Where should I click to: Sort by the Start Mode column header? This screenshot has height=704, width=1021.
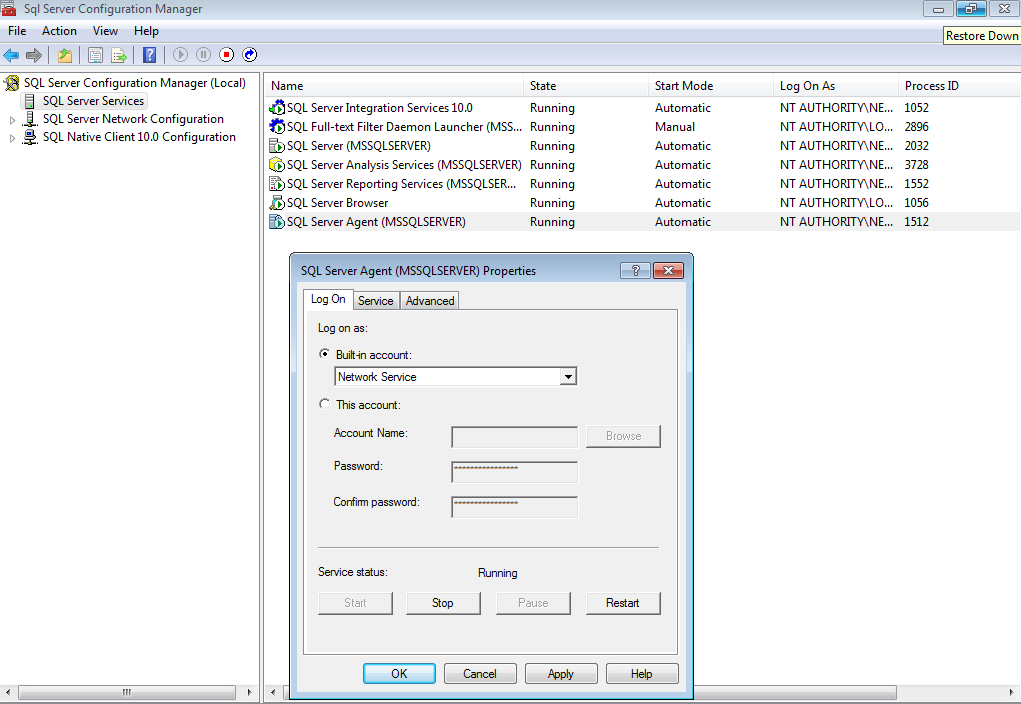tap(711, 86)
